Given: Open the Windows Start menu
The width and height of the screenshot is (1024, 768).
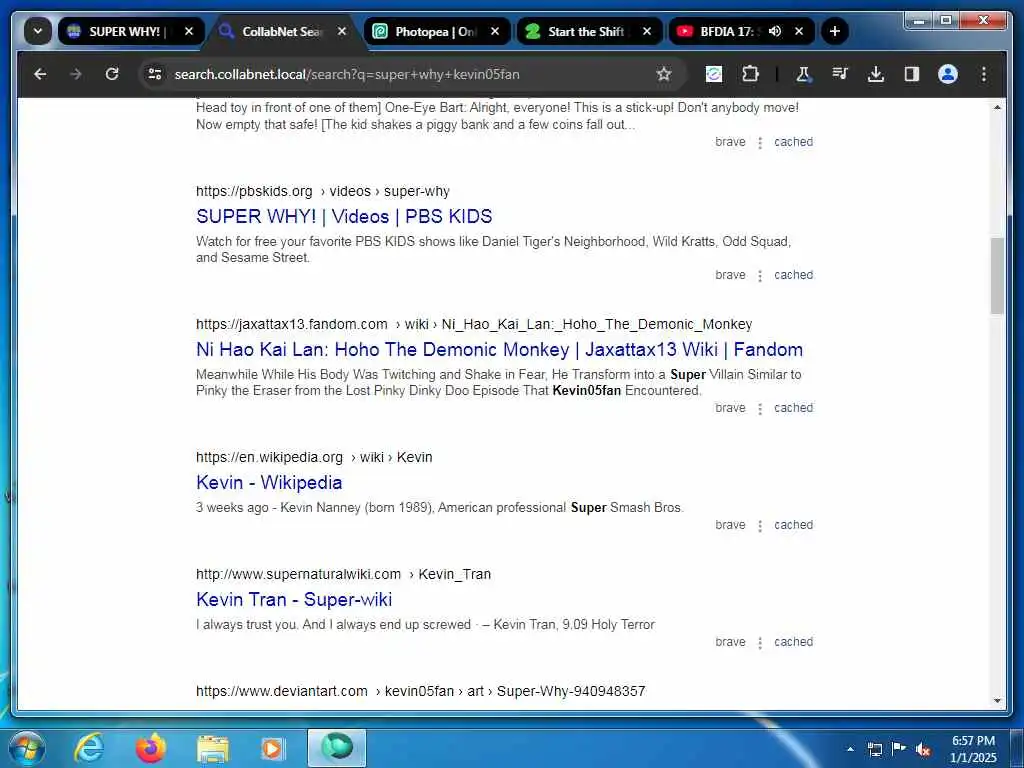Looking at the screenshot, I should point(25,748).
